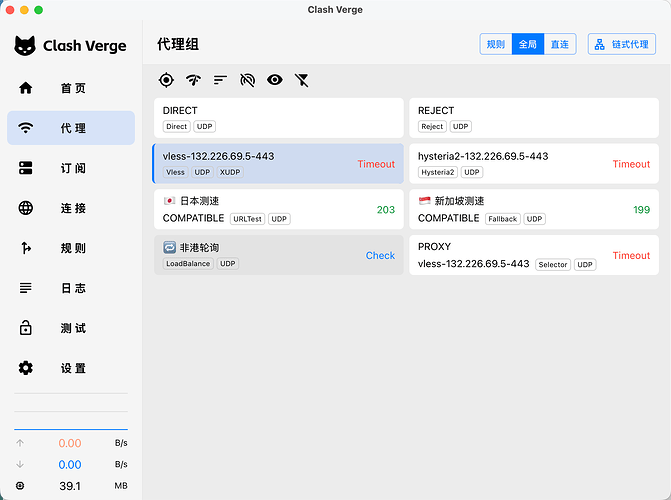Screen dimensions: 671x500
Task: Open the 首页 home page
Action: tap(71, 88)
